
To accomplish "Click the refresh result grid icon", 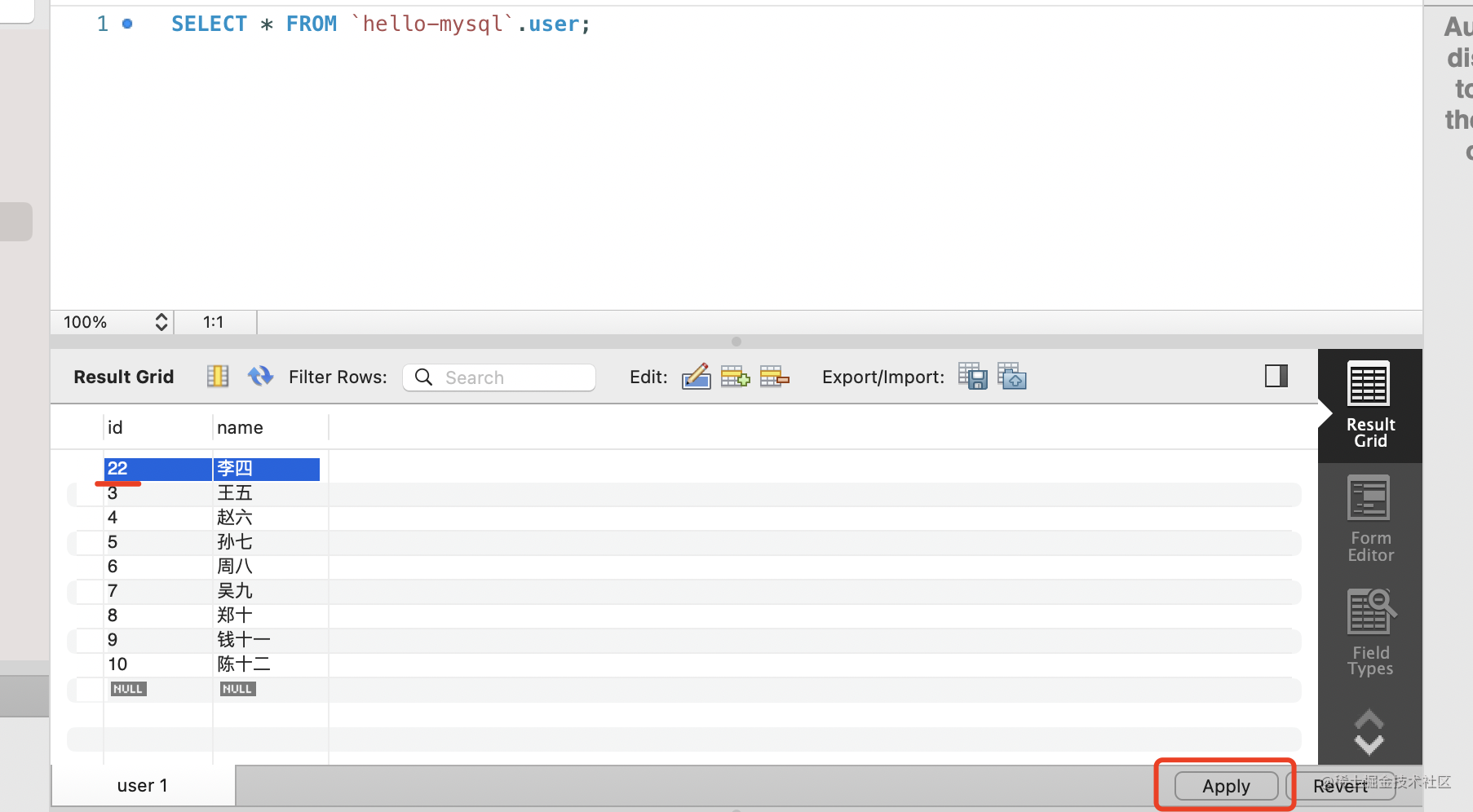I will click(x=260, y=376).
